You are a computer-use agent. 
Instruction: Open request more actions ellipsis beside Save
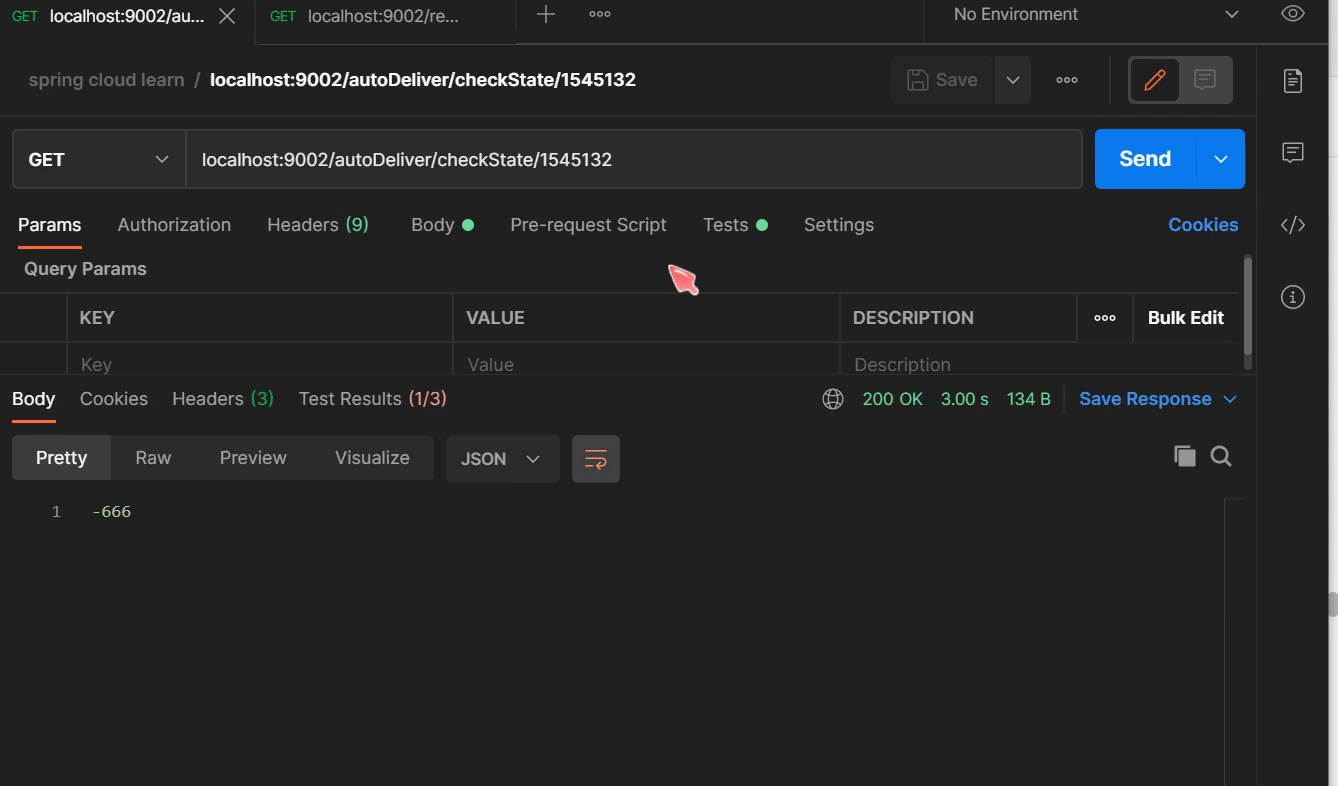(x=1067, y=80)
